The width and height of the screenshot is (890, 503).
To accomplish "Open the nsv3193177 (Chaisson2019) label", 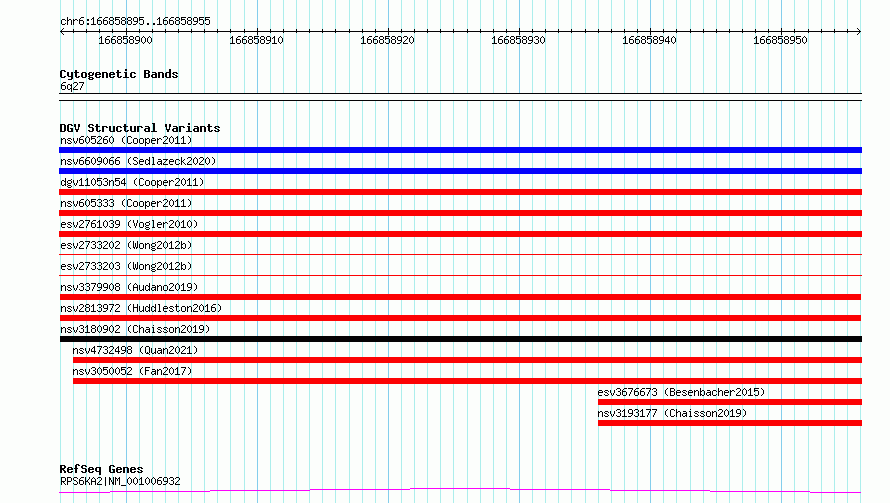I will pos(672,413).
